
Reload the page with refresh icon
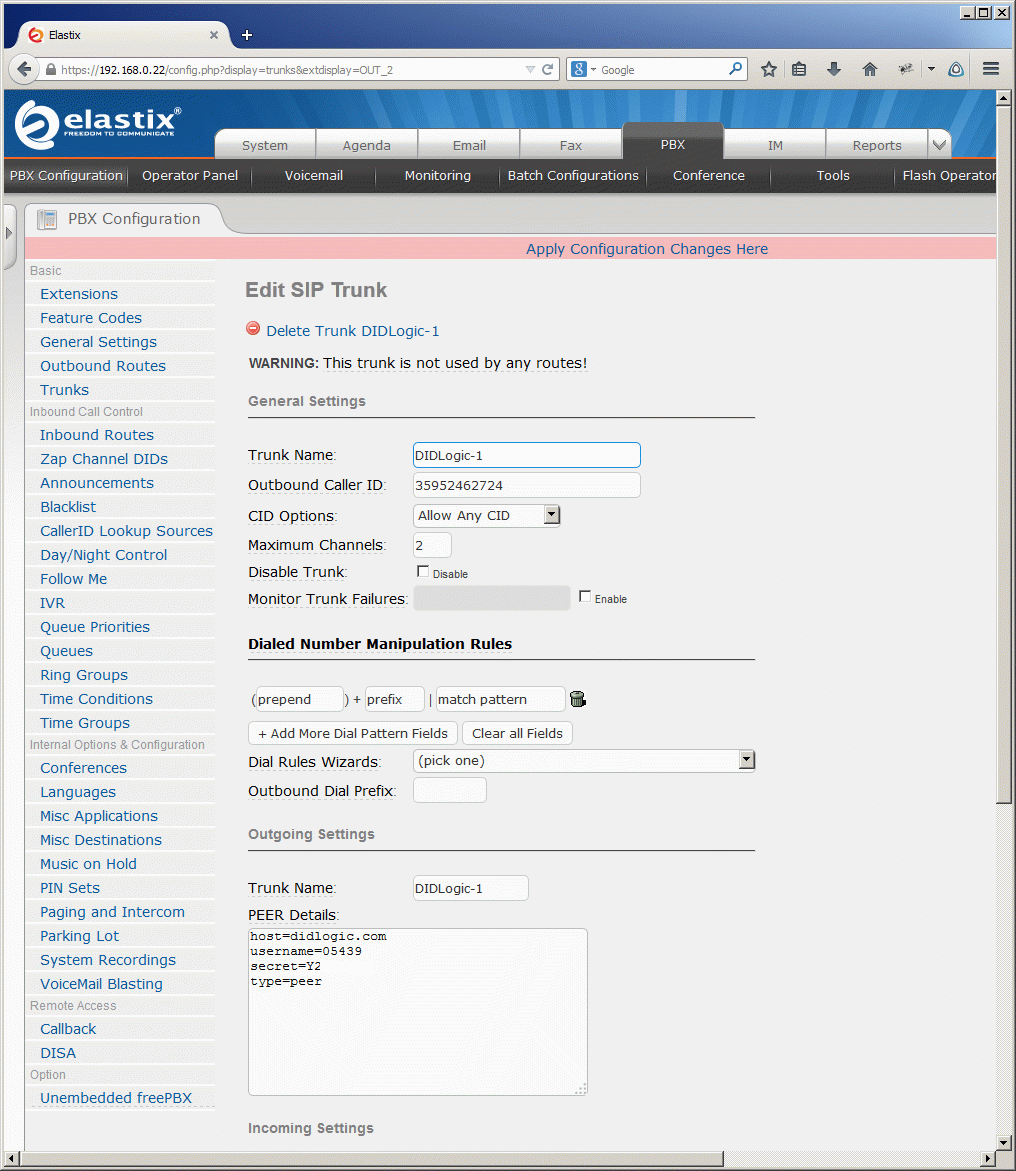point(548,69)
